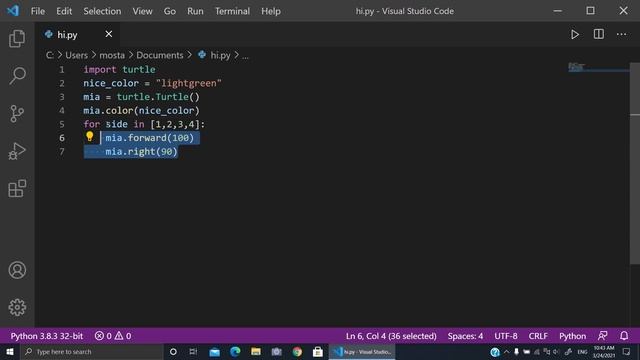This screenshot has width=640, height=360.
Task: Open the More Actions ellipsis menu
Action: pos(621,34)
